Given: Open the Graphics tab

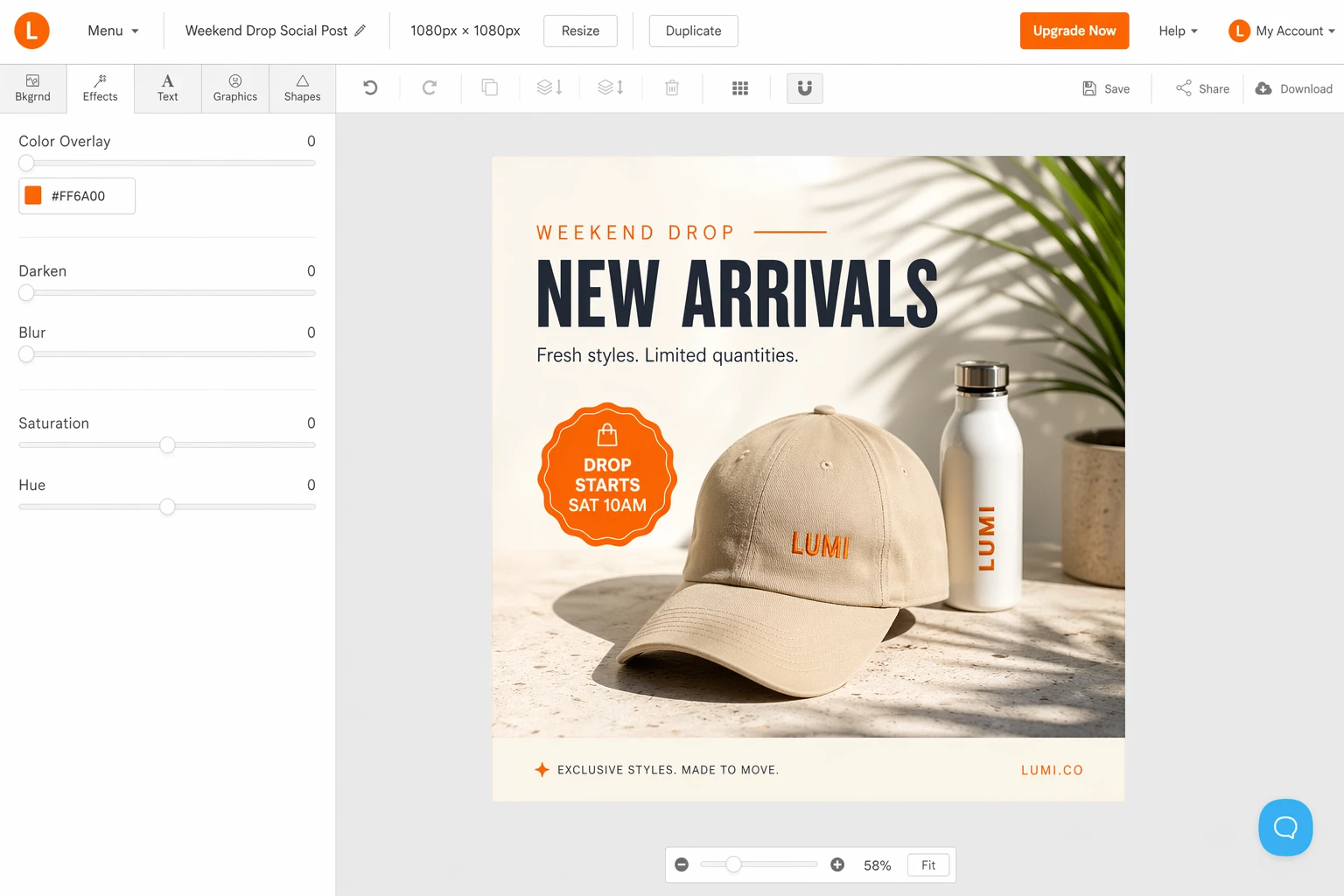Looking at the screenshot, I should pos(235,87).
